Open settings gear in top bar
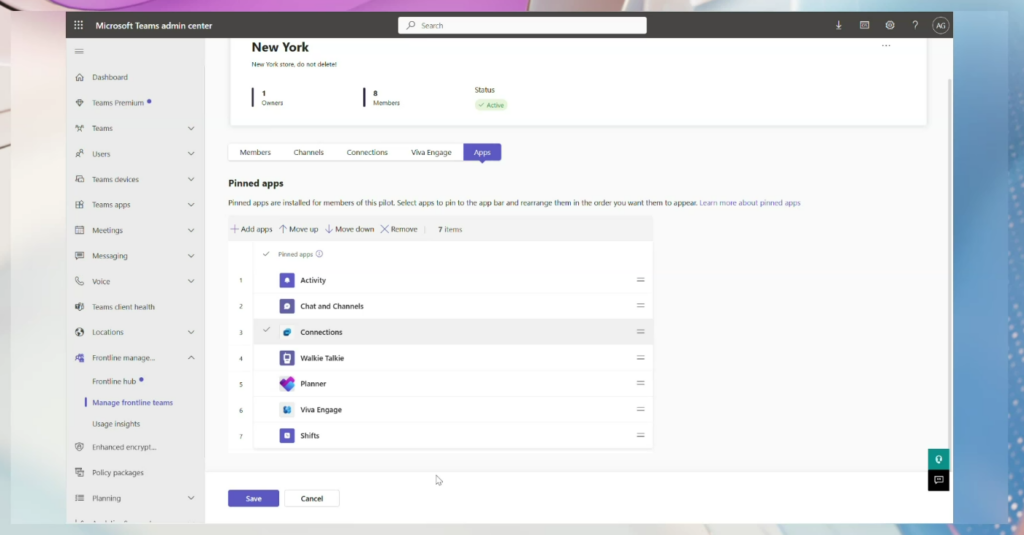Screen dimensions: 1024x535 coord(889,25)
